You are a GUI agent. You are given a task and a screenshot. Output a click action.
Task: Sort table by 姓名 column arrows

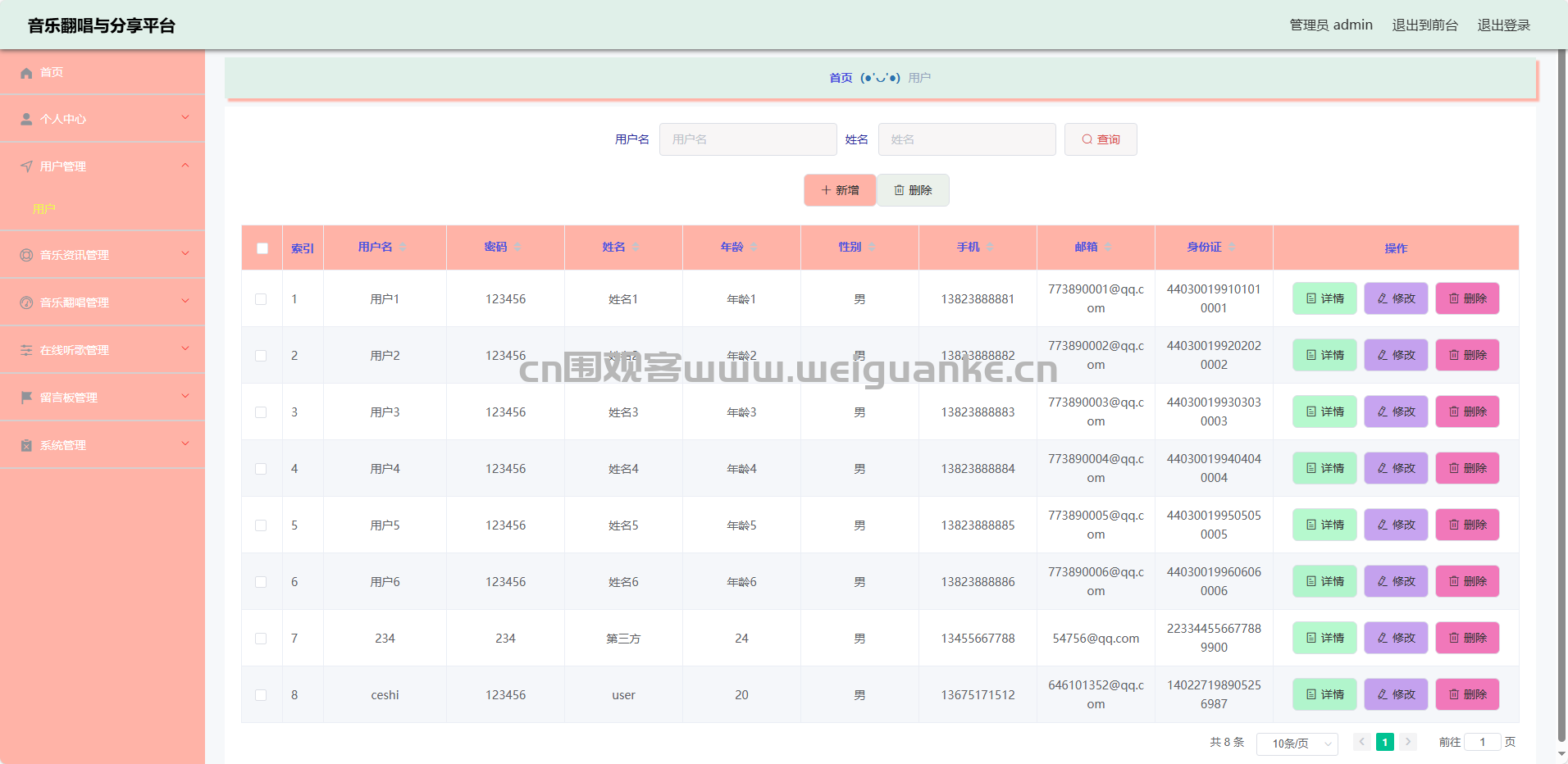click(x=636, y=248)
